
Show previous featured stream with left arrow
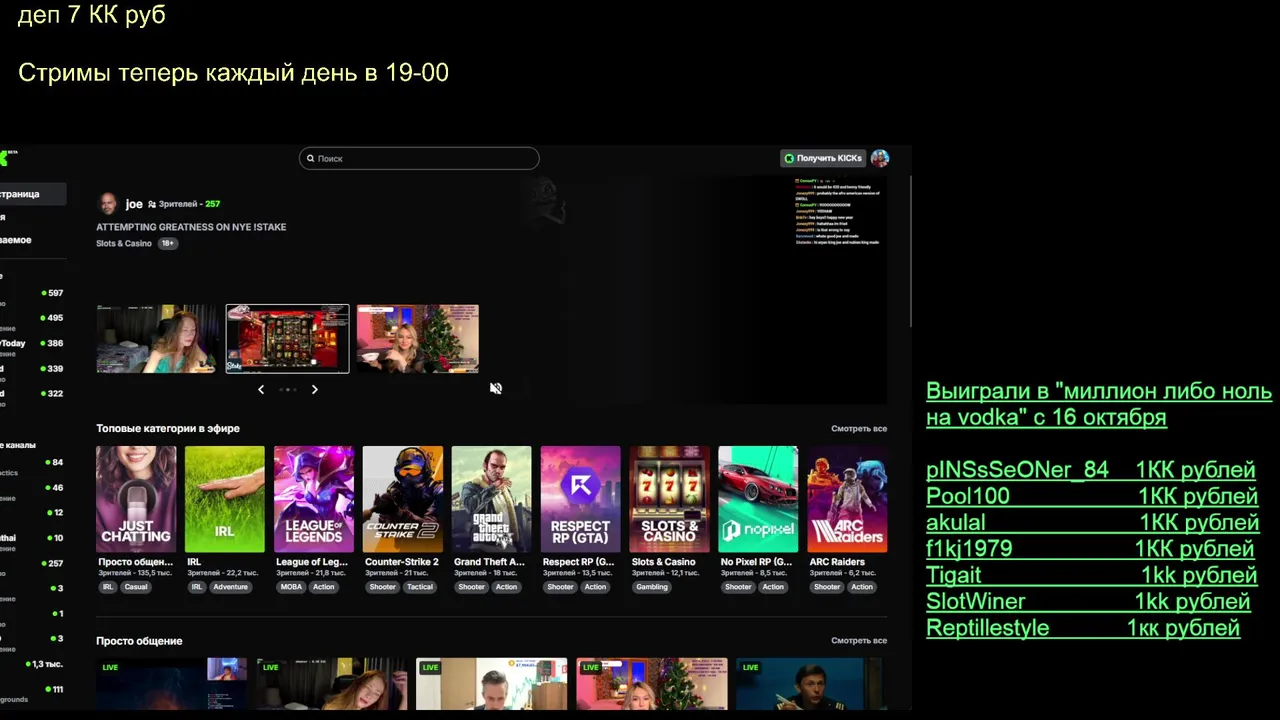click(261, 389)
